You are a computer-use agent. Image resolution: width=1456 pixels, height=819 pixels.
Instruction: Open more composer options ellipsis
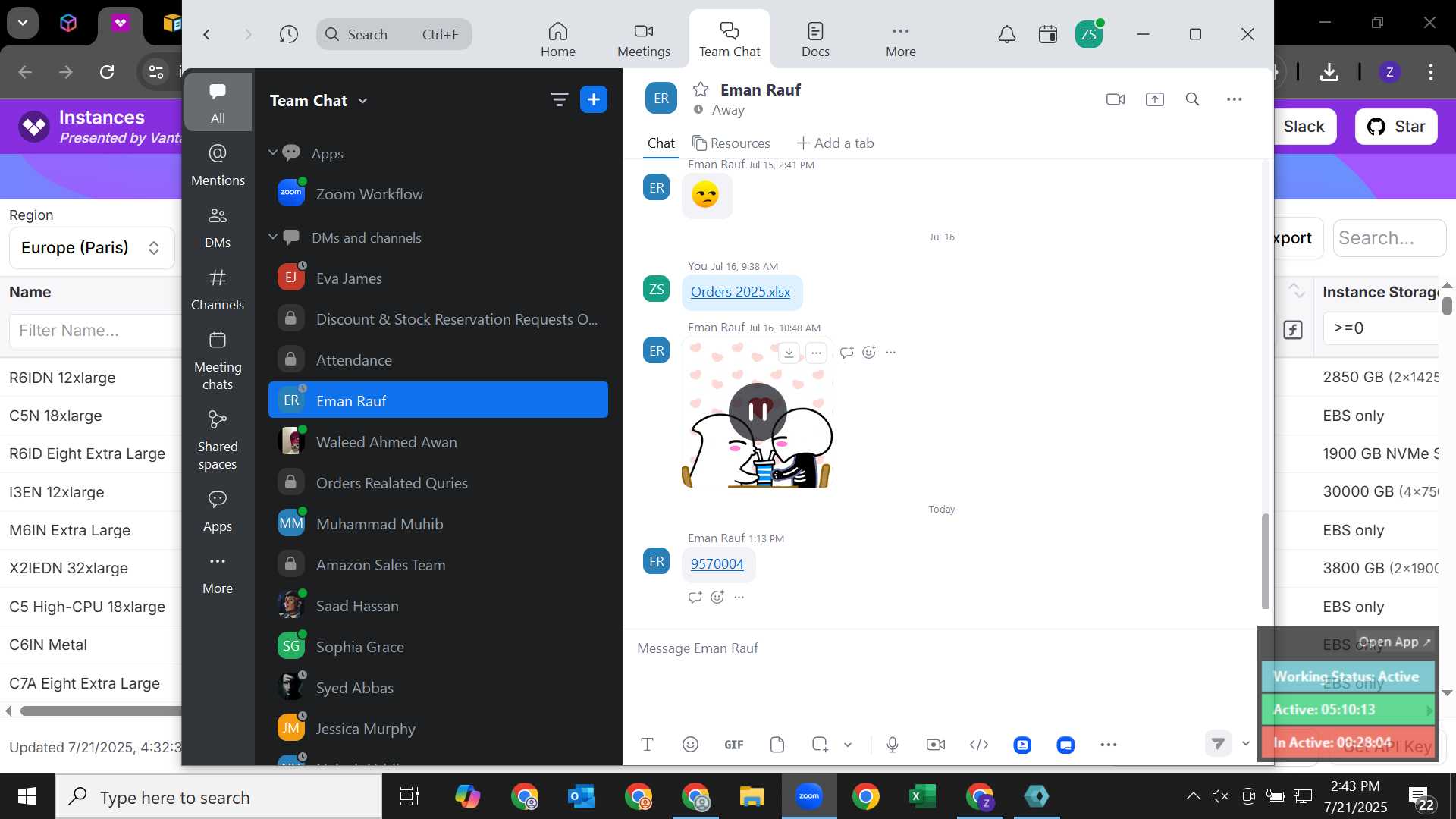1108,745
